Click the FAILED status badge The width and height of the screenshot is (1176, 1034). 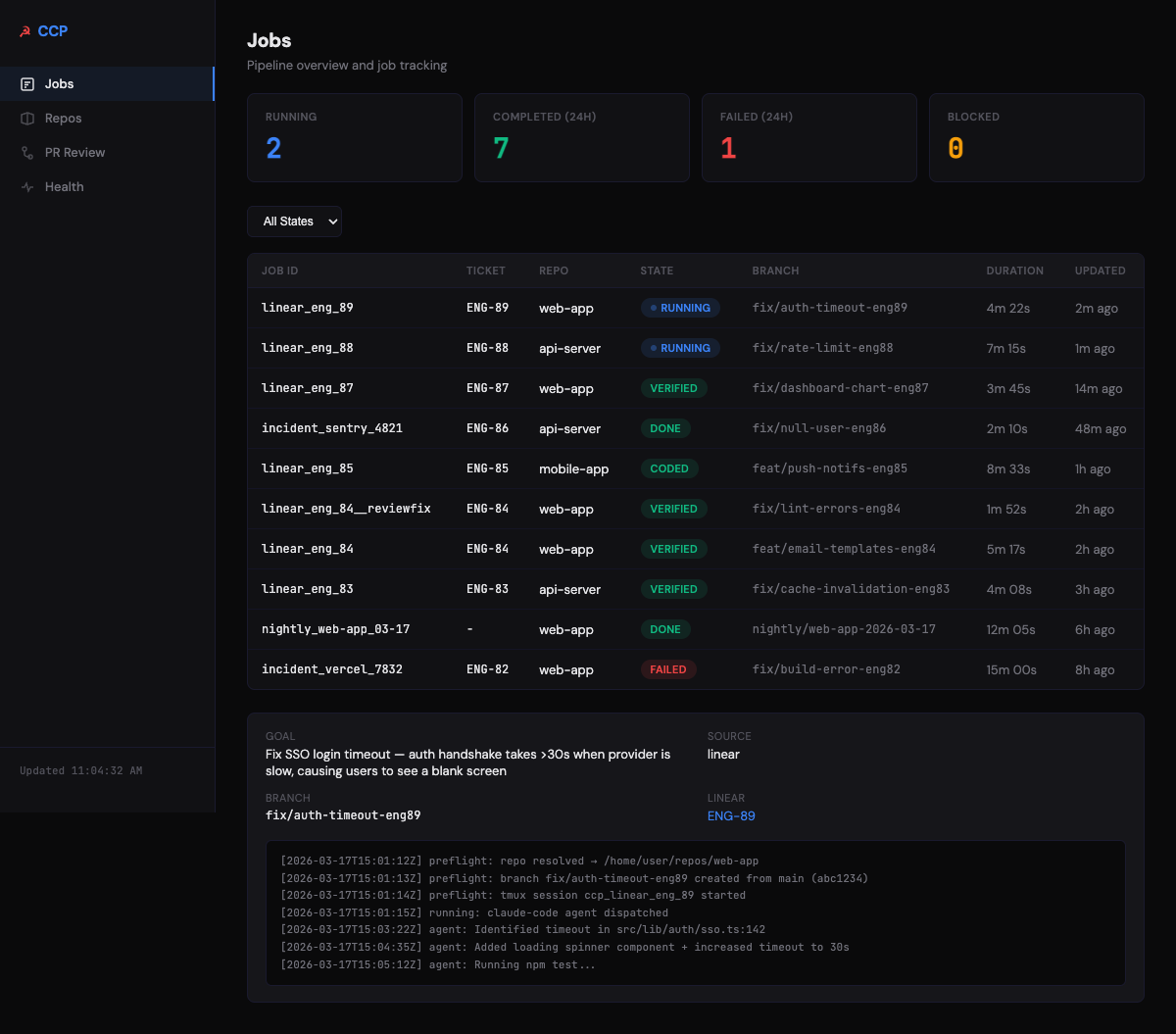[x=668, y=669]
